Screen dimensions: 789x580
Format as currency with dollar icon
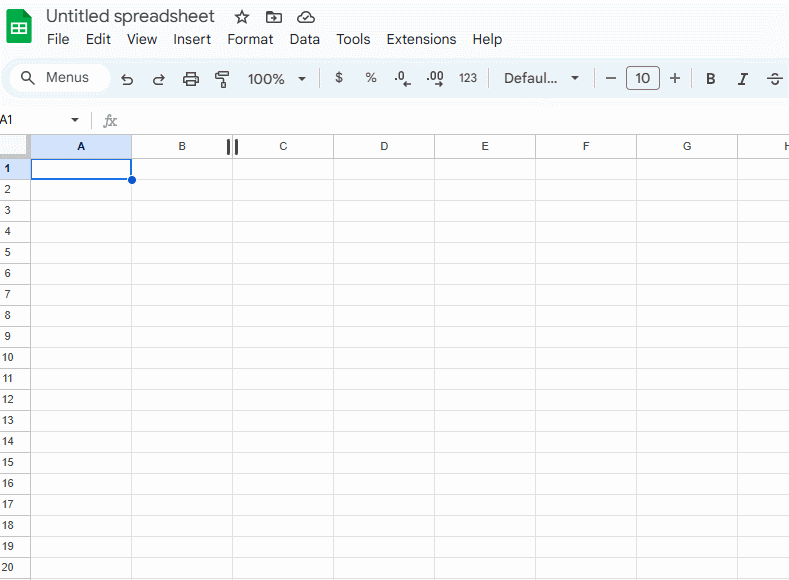click(x=339, y=78)
